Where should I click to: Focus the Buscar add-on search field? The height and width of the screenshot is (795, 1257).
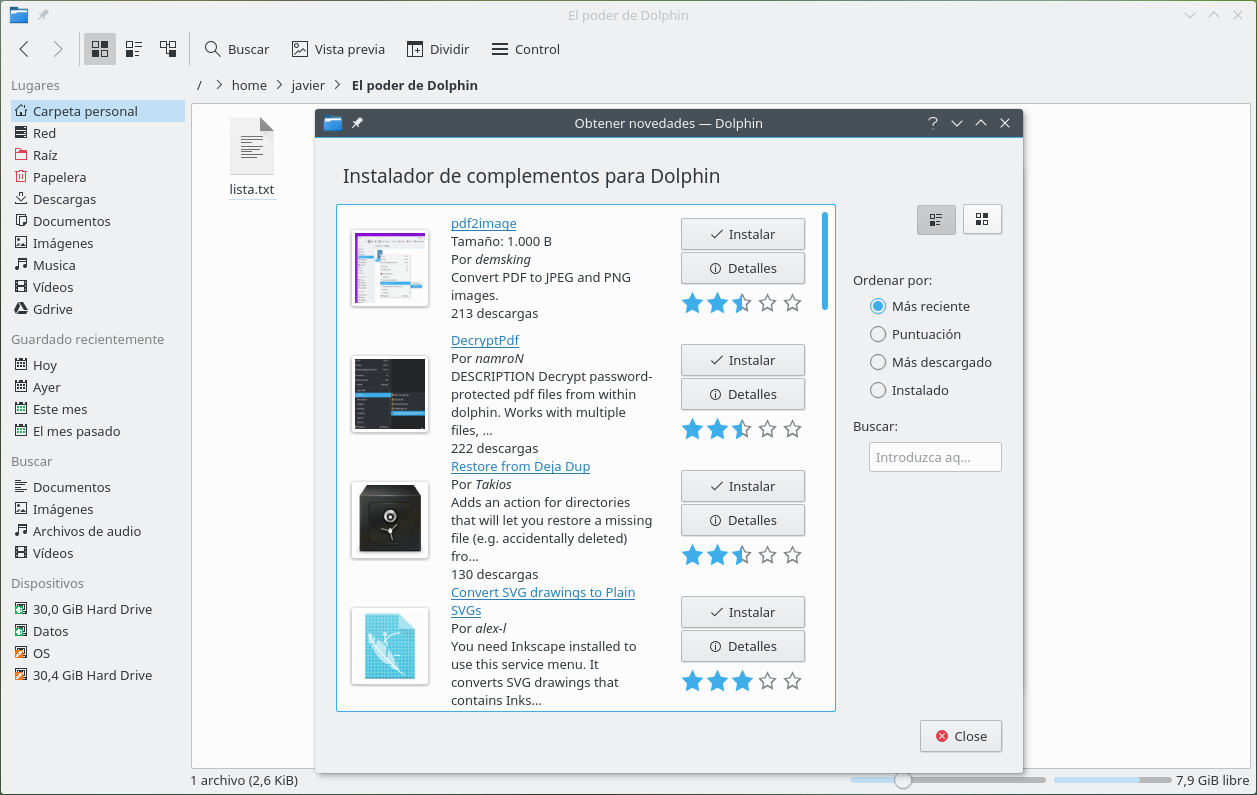pos(935,457)
